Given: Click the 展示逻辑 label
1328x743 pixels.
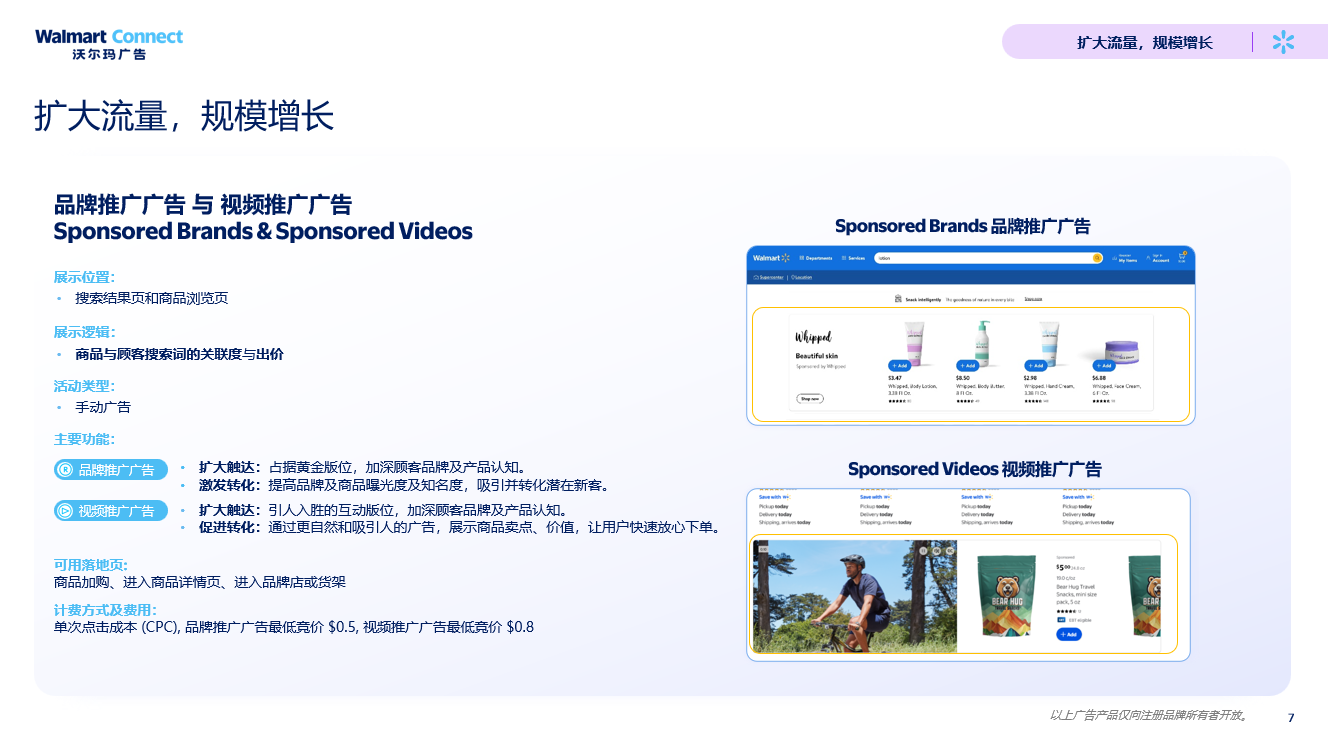Looking at the screenshot, I should tap(84, 332).
